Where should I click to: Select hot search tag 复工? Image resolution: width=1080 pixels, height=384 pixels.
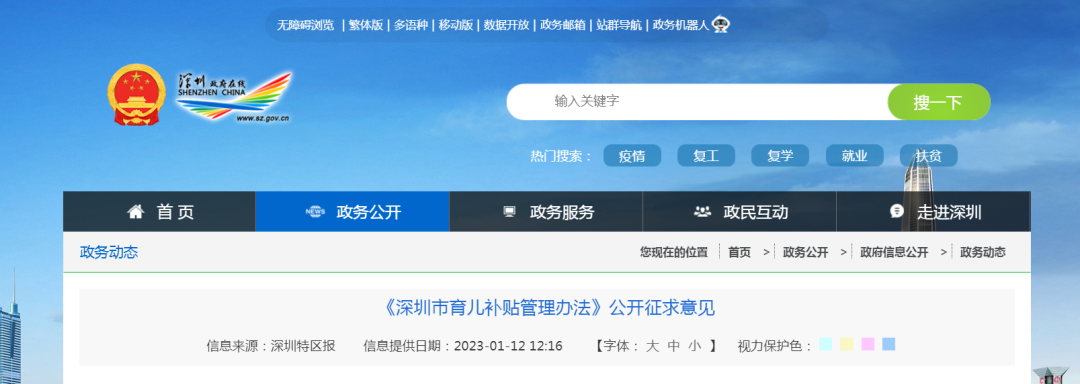click(706, 156)
